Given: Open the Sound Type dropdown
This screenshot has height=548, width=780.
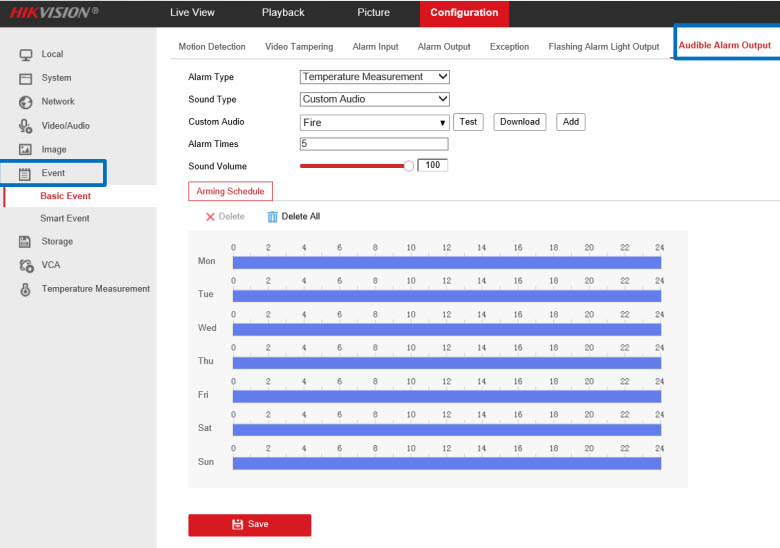Looking at the screenshot, I should 375,99.
